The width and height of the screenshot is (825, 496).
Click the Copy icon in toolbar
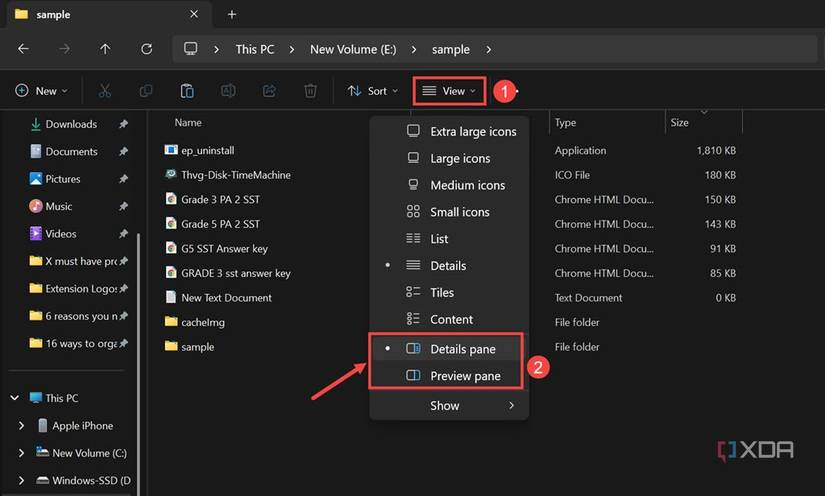(x=146, y=91)
